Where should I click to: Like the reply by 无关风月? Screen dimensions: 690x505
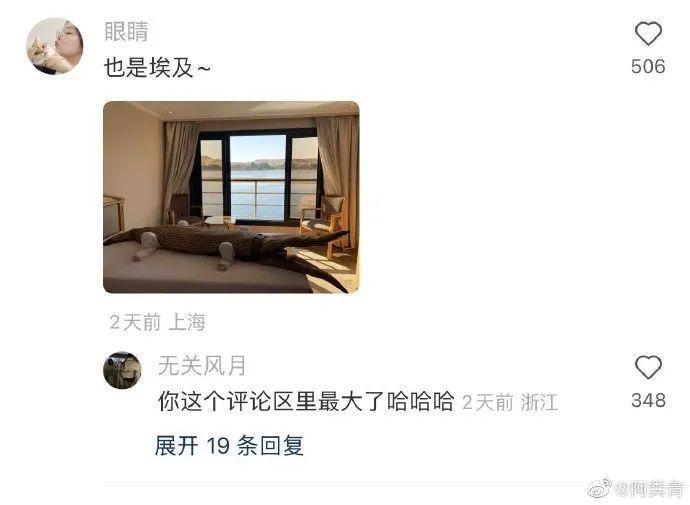(x=648, y=367)
